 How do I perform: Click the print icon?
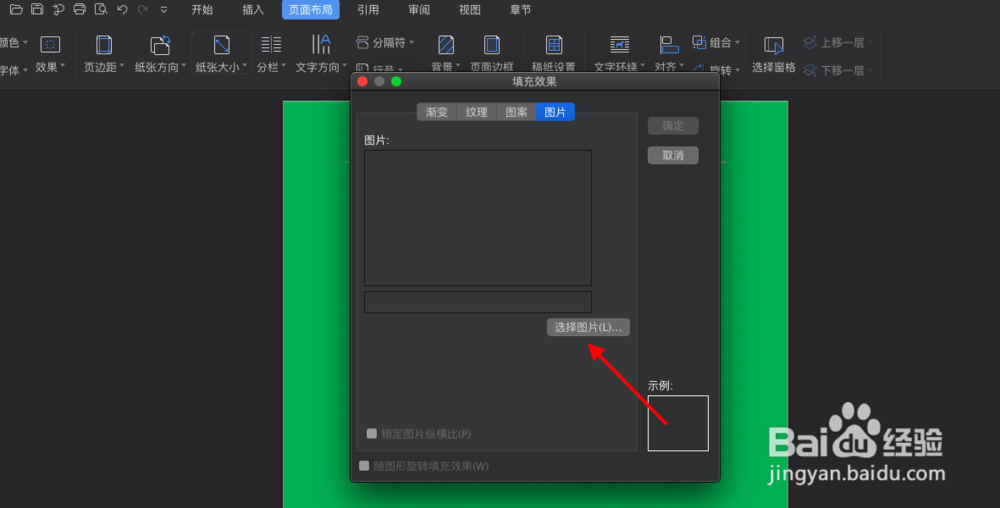tap(79, 9)
